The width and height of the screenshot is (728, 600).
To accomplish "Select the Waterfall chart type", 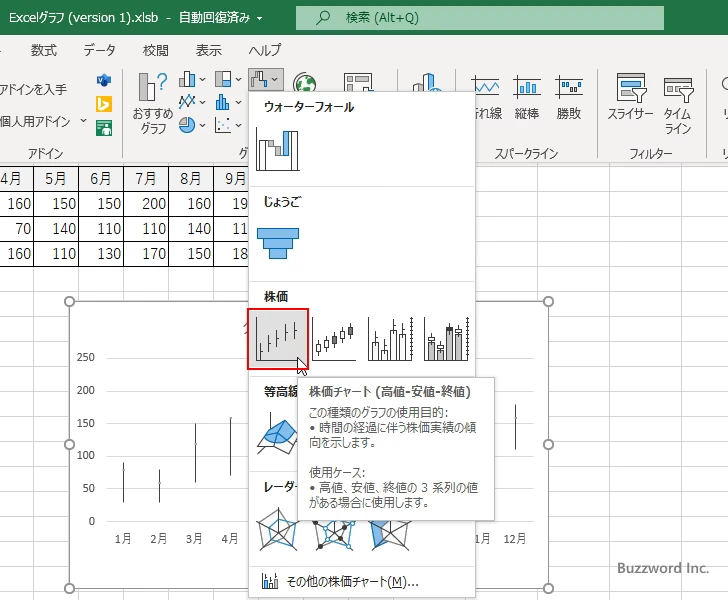I will point(278,149).
